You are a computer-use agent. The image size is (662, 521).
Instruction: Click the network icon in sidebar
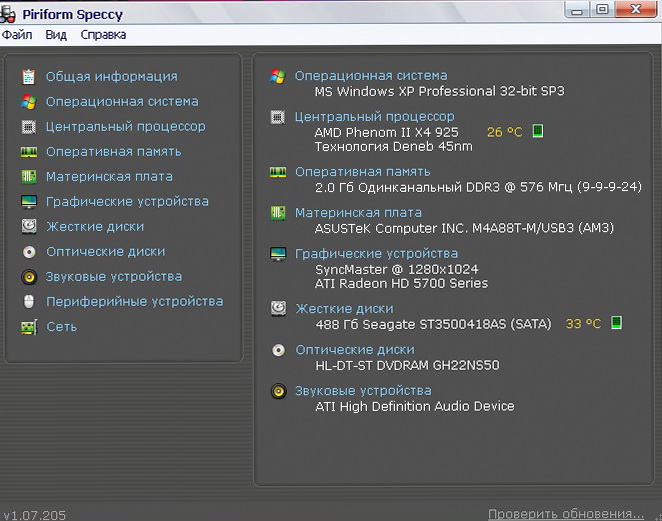28,327
